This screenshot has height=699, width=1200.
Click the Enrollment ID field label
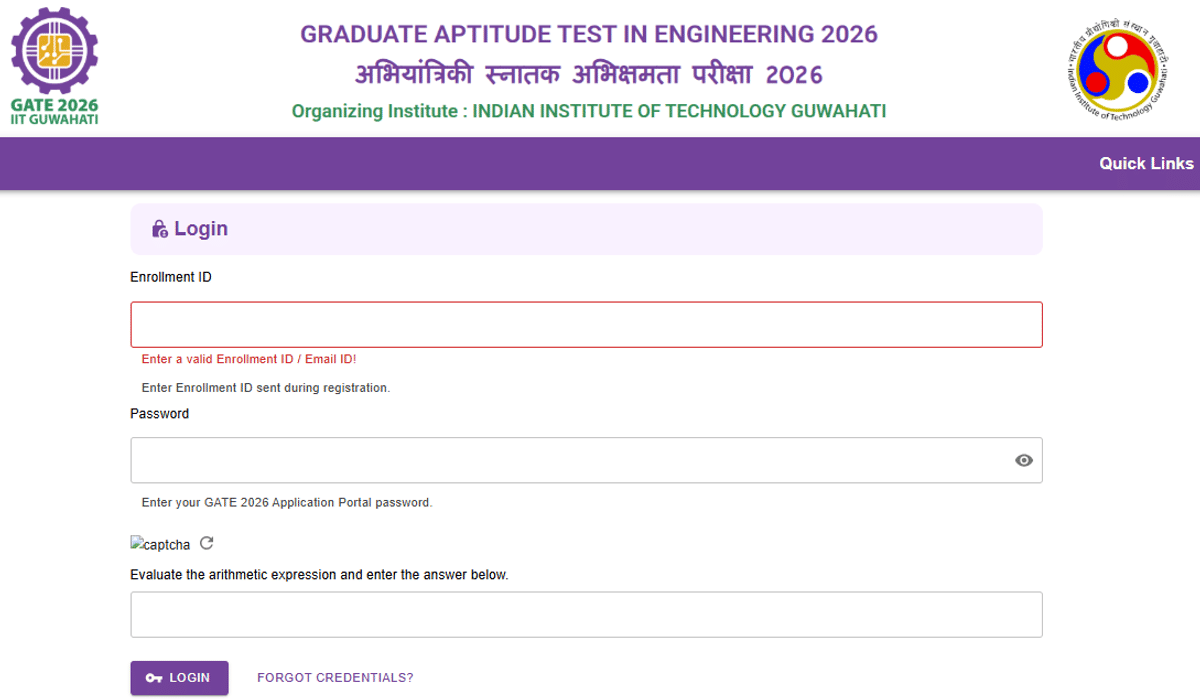coord(171,277)
